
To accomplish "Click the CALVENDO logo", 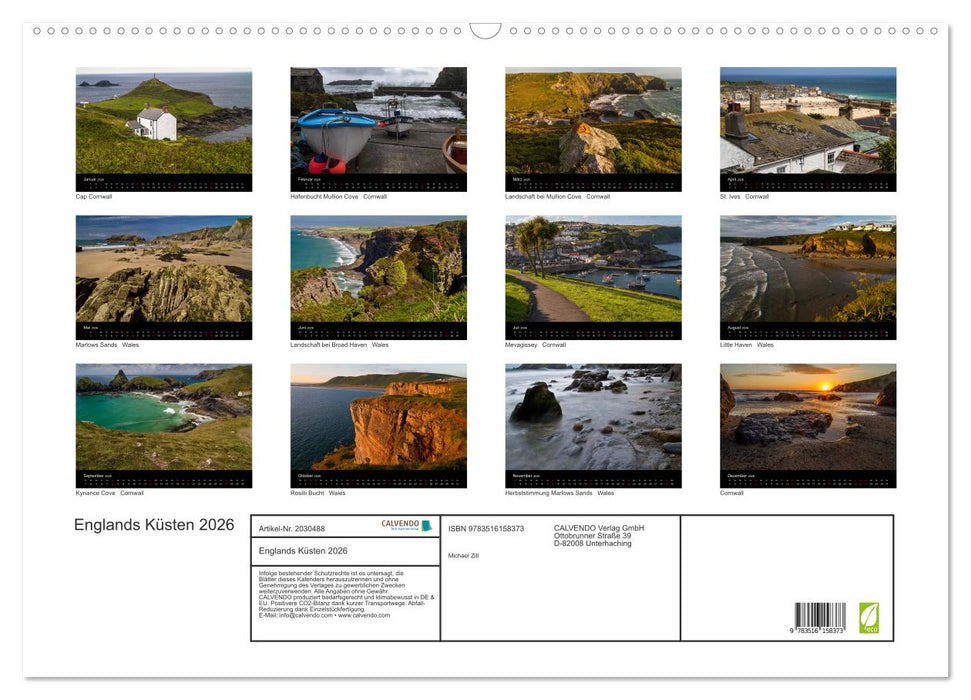I will (406, 525).
